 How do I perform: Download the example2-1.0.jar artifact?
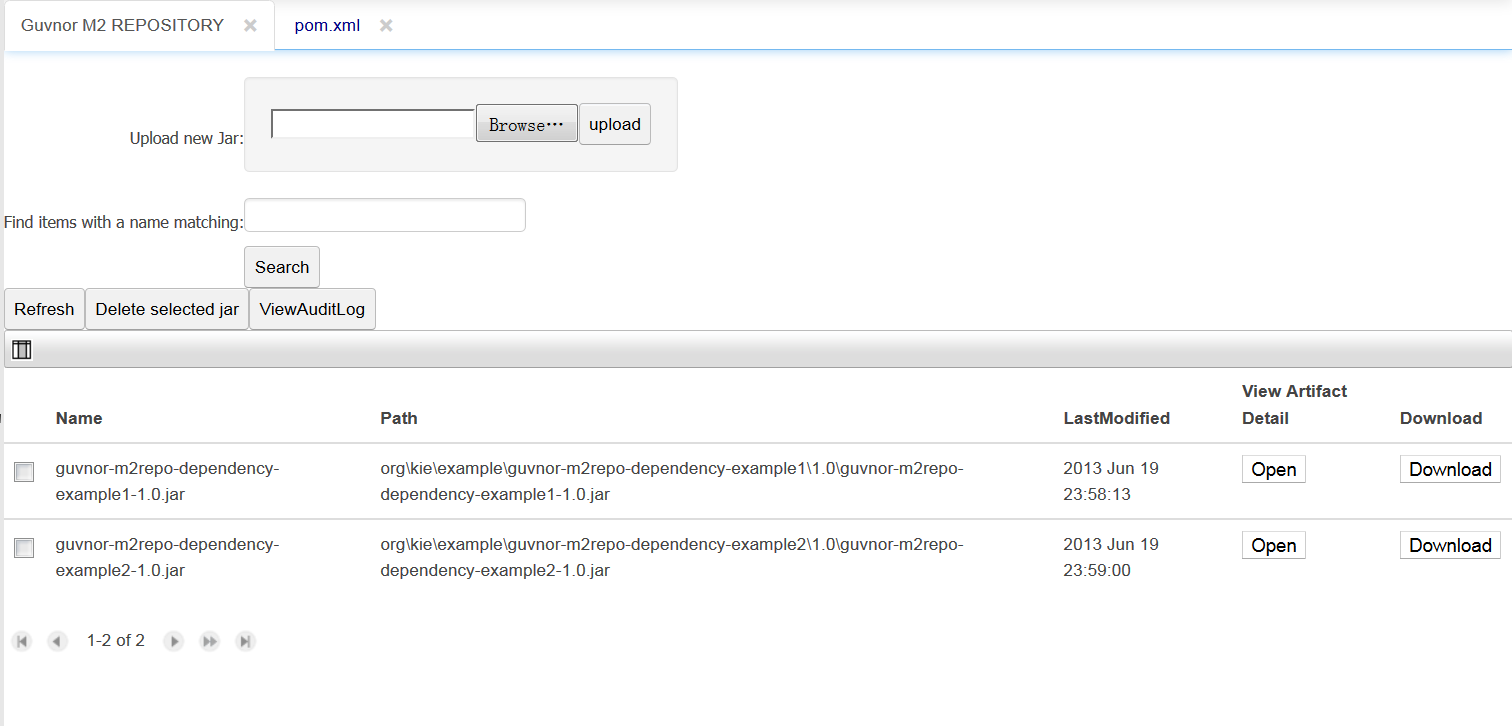point(1450,545)
